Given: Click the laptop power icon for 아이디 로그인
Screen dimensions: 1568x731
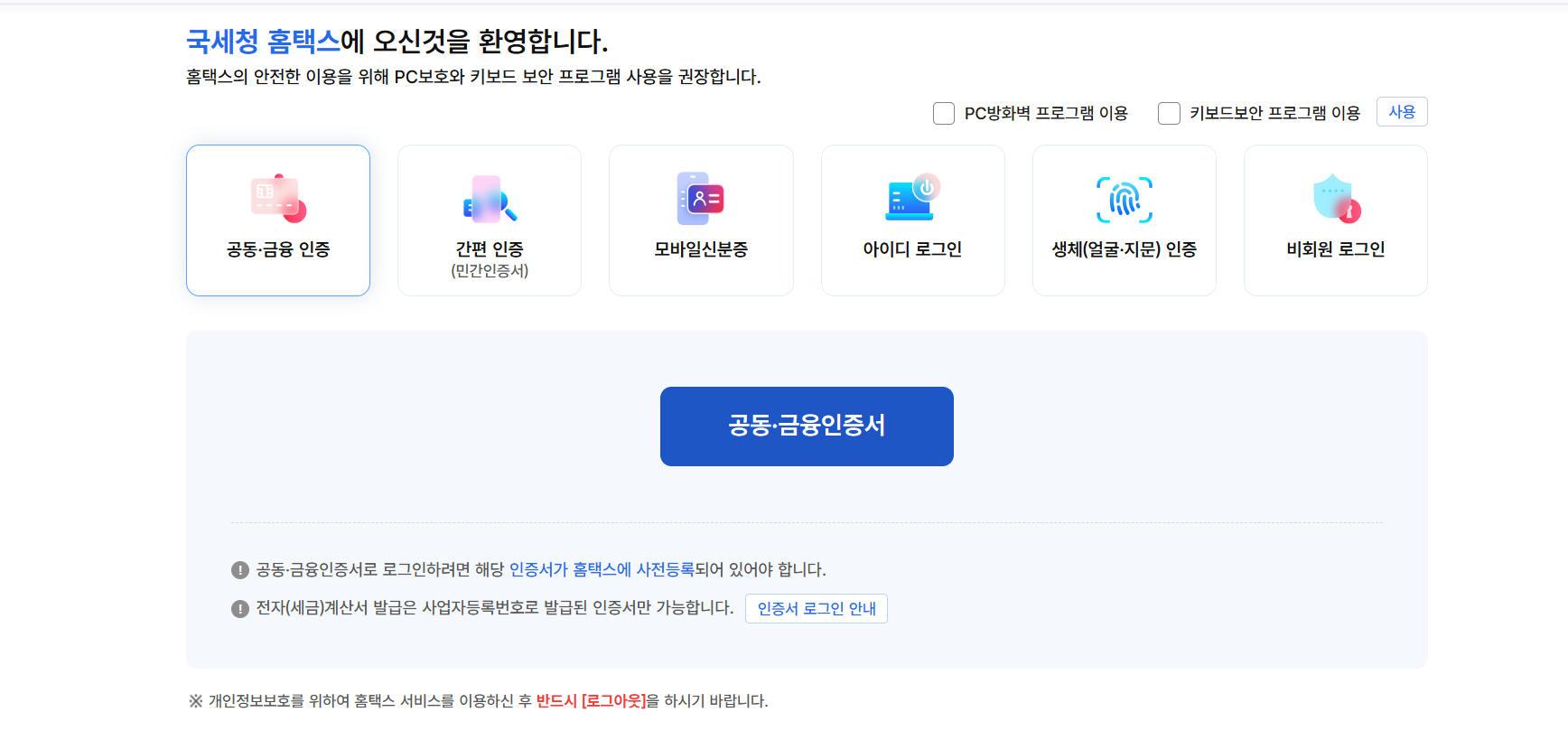Looking at the screenshot, I should [912, 198].
